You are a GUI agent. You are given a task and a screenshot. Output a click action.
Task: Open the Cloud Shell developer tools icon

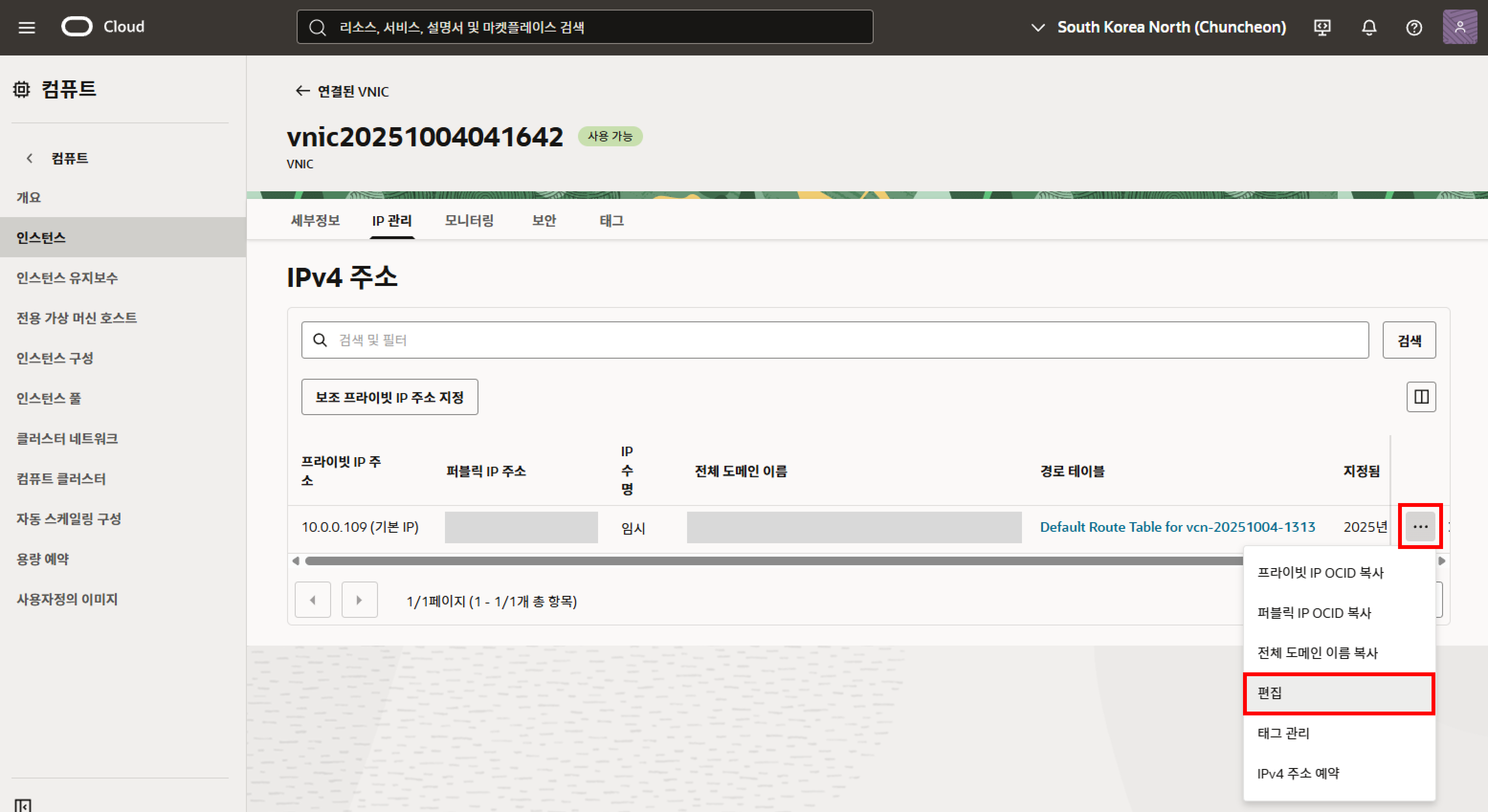click(x=1322, y=27)
